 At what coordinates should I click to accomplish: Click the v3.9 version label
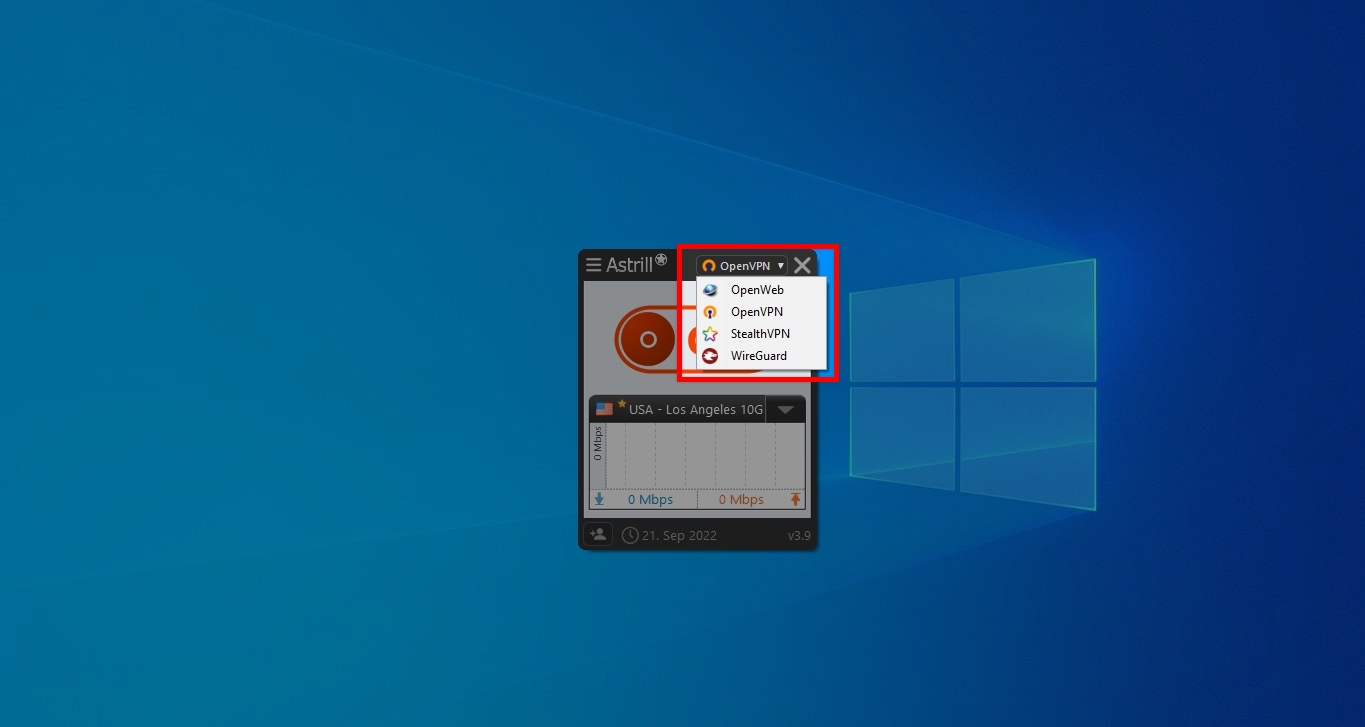[x=799, y=536]
